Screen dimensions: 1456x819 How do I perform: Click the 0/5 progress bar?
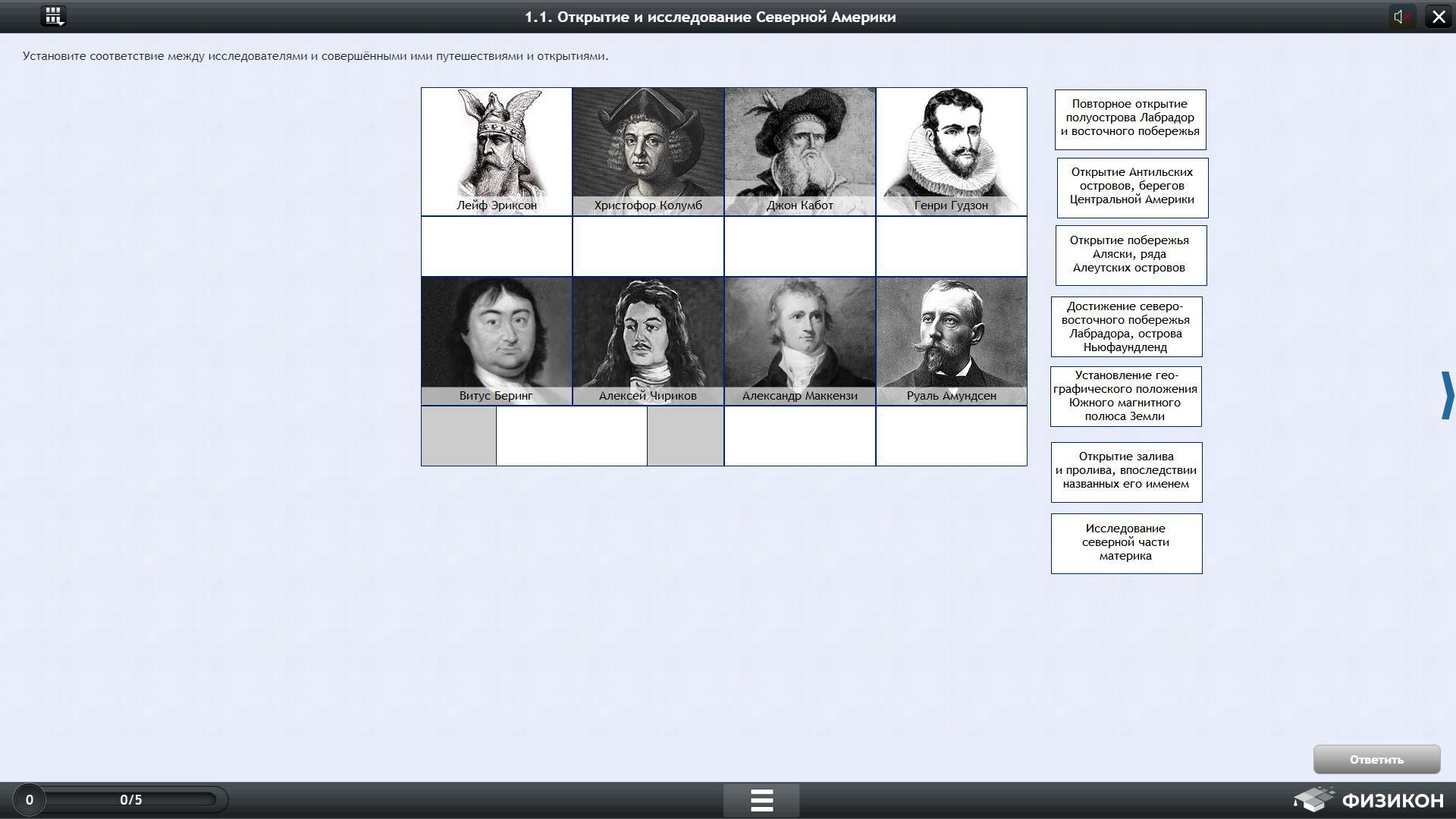(130, 800)
